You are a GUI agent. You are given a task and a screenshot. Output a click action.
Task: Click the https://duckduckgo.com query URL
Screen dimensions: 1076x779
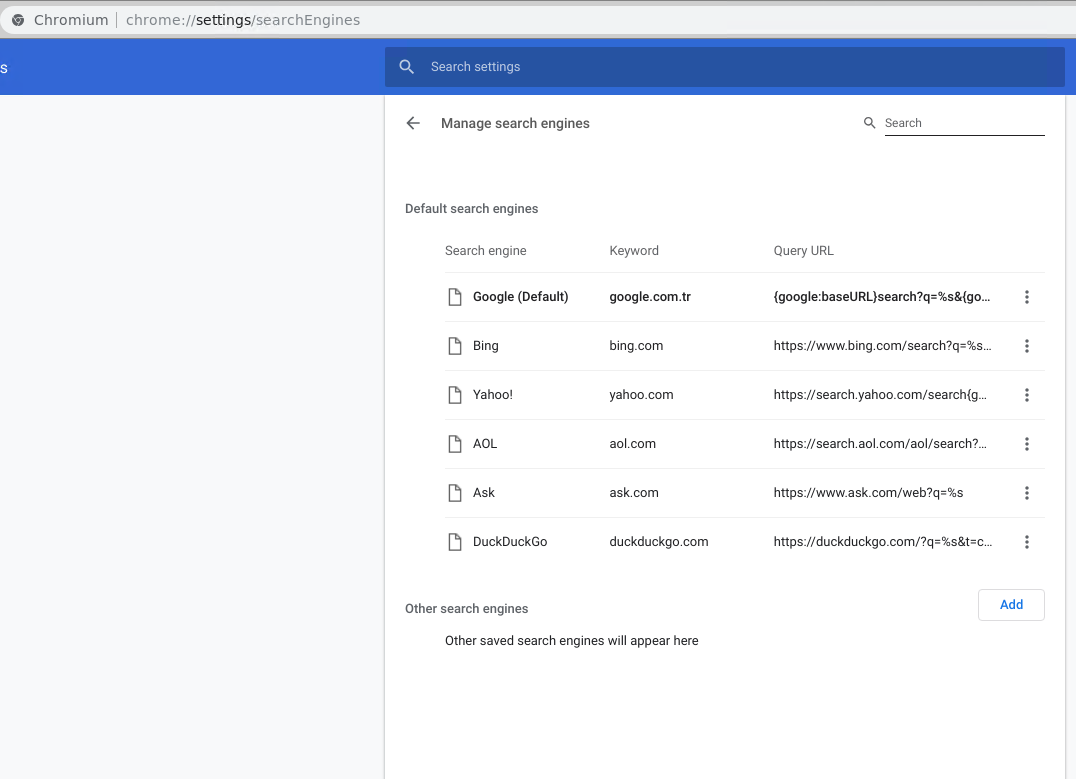882,542
